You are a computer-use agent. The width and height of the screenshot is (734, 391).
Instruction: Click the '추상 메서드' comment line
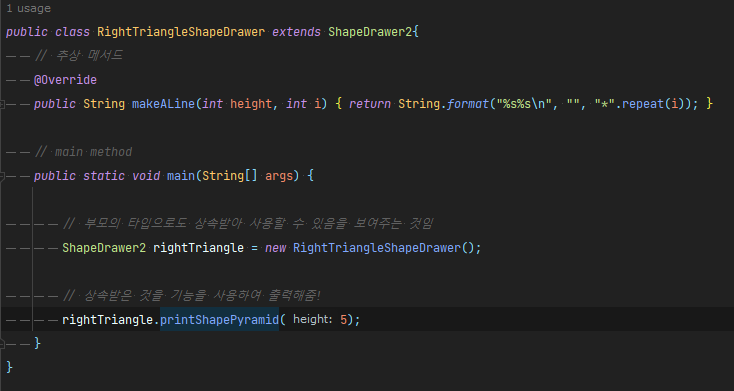tap(79, 56)
